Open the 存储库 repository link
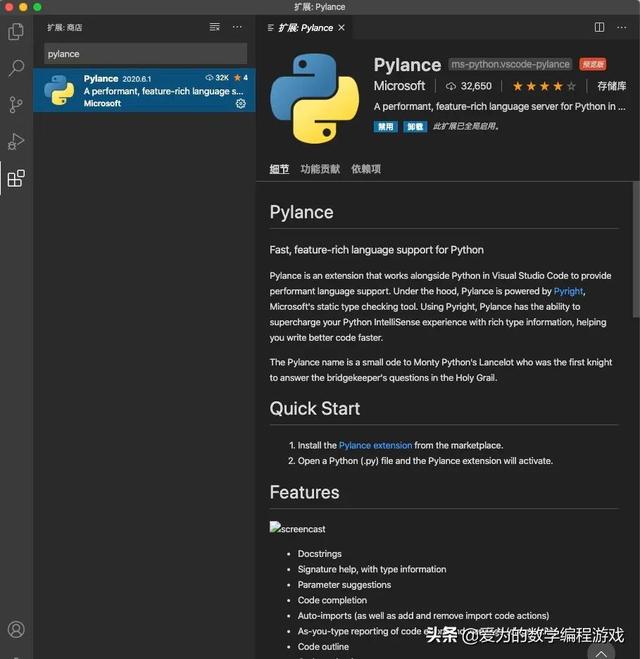 click(611, 86)
